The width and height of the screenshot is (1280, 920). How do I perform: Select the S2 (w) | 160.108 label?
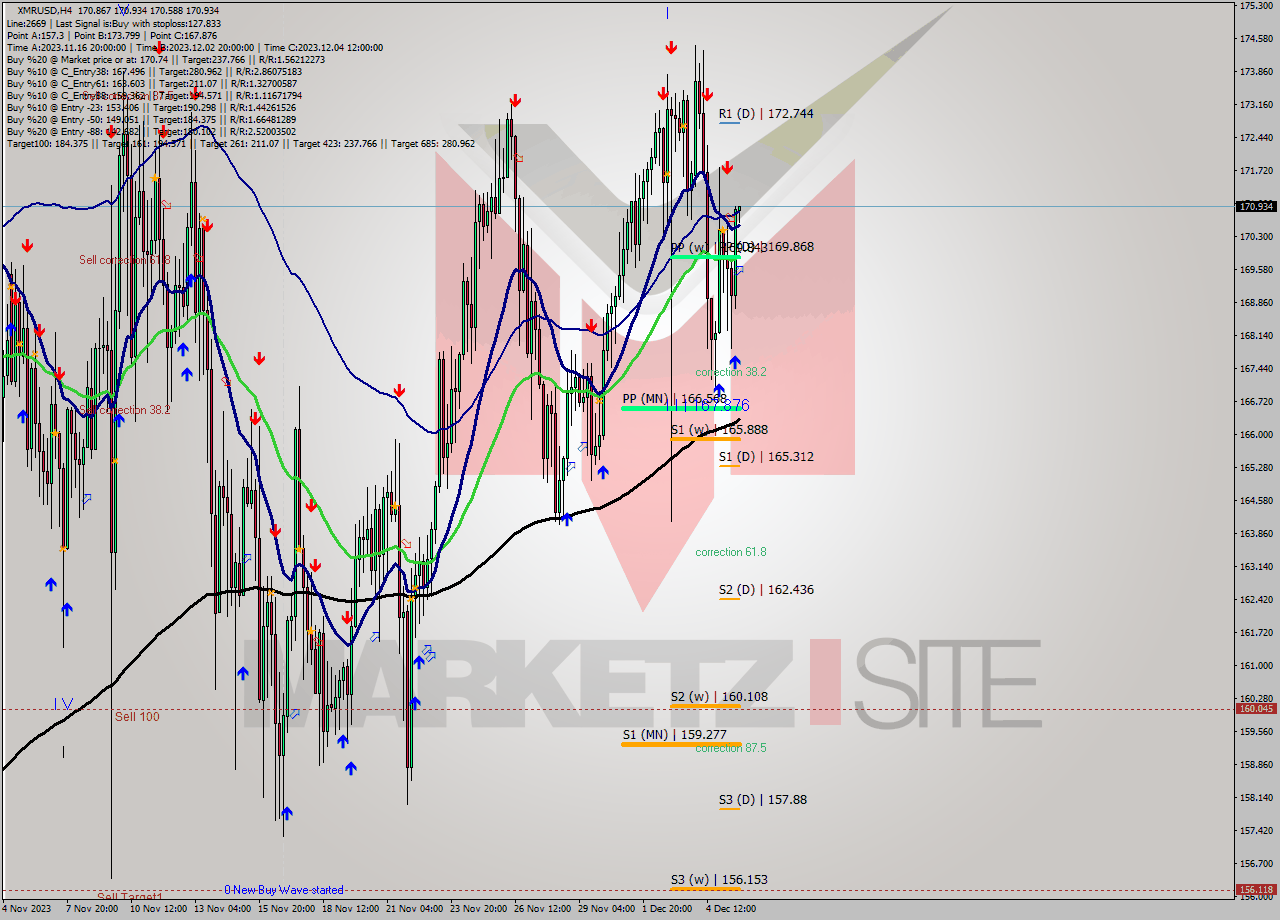719,696
